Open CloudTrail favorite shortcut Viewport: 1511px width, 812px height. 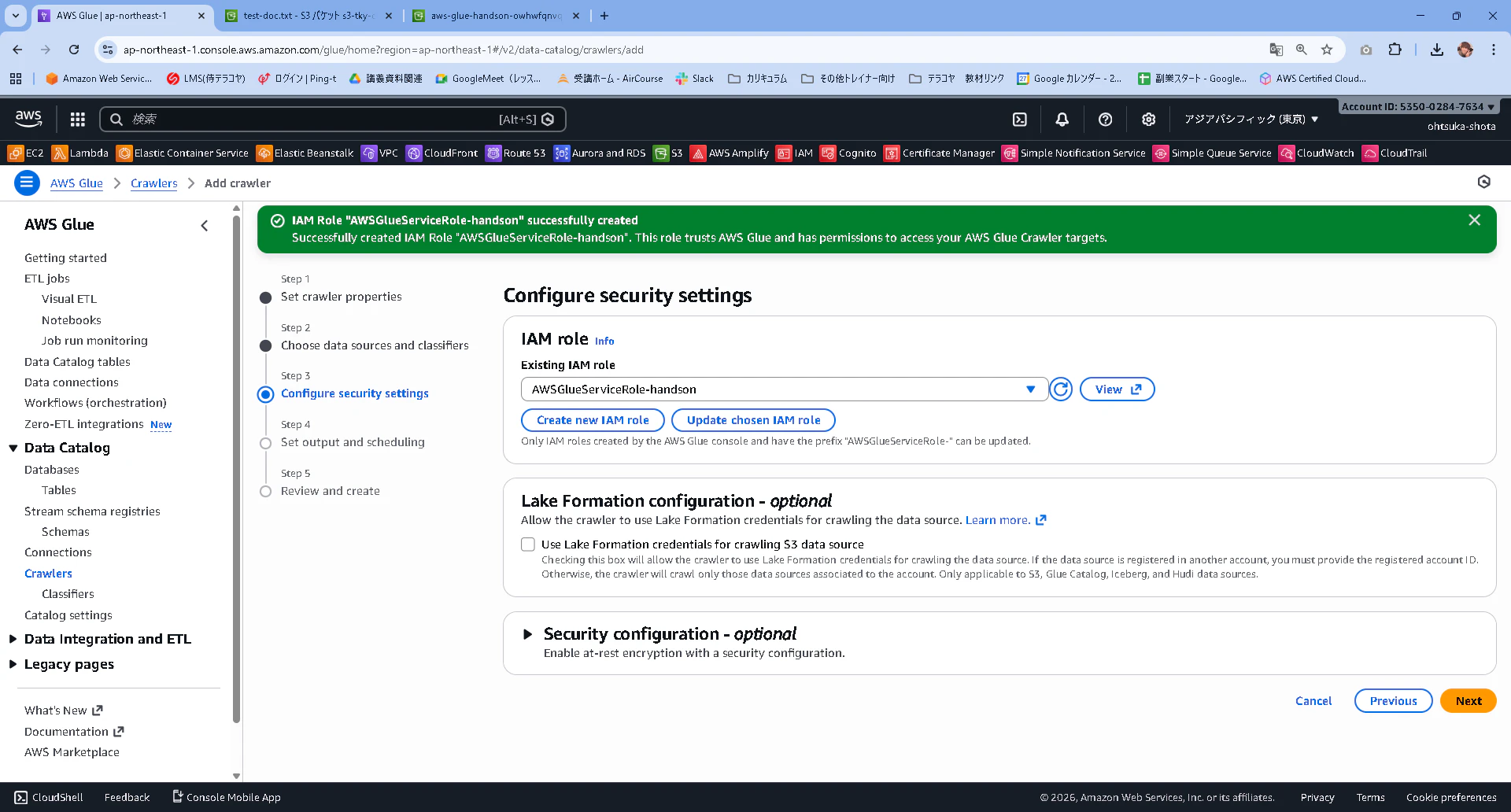pos(1395,153)
